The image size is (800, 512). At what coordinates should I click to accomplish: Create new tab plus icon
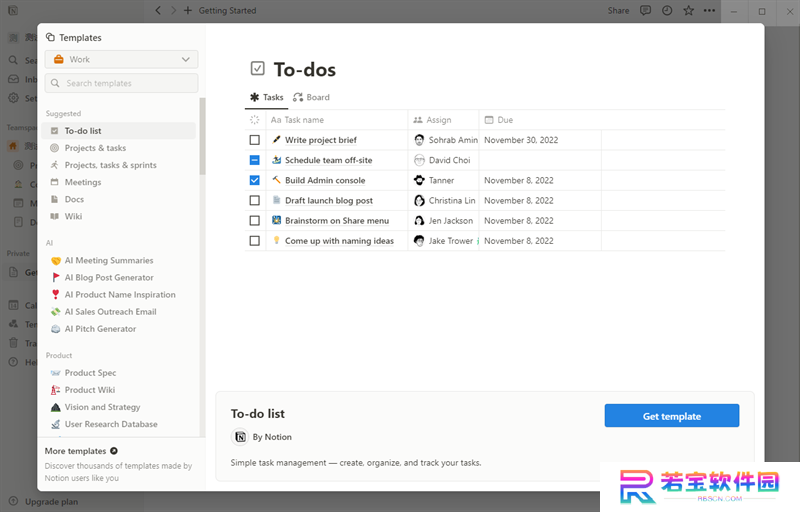188,10
